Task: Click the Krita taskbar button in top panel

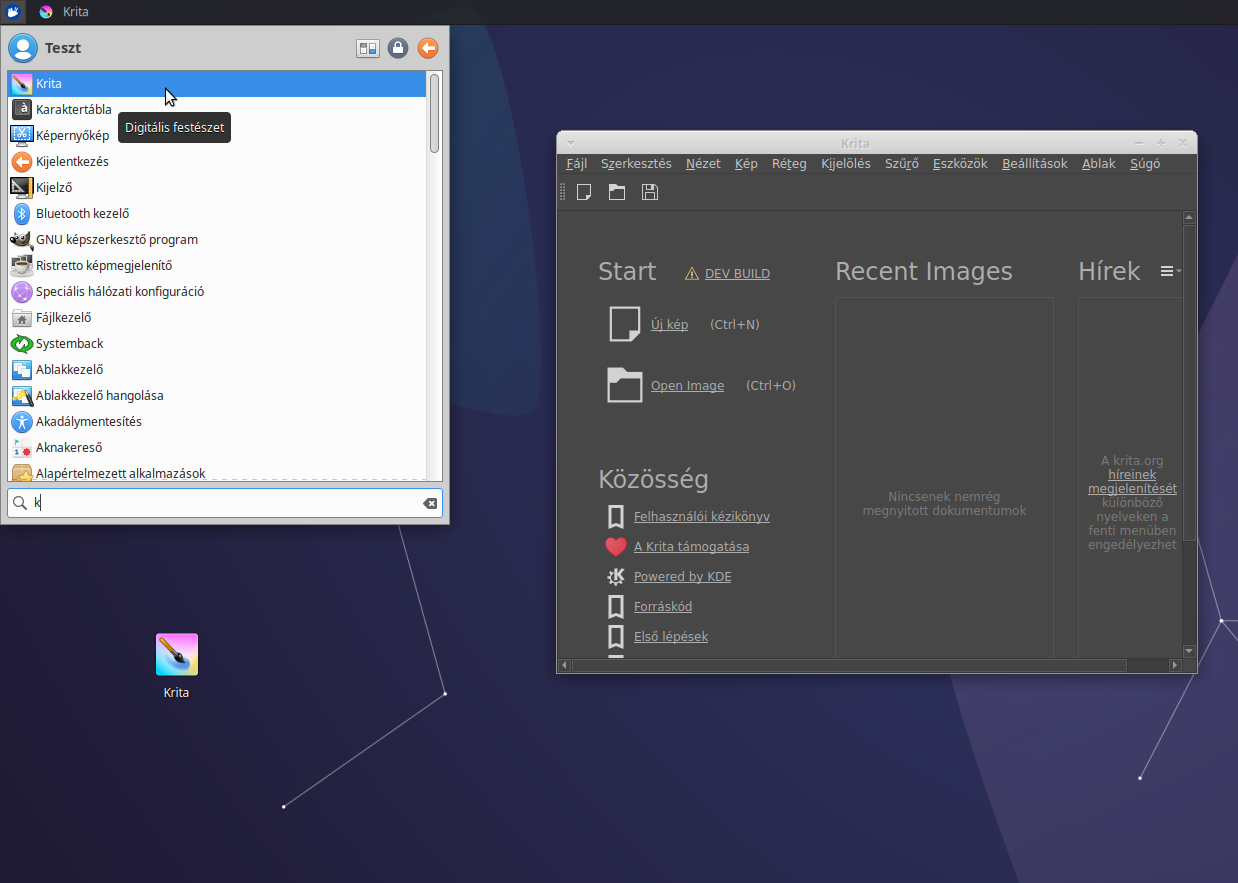Action: (x=64, y=12)
